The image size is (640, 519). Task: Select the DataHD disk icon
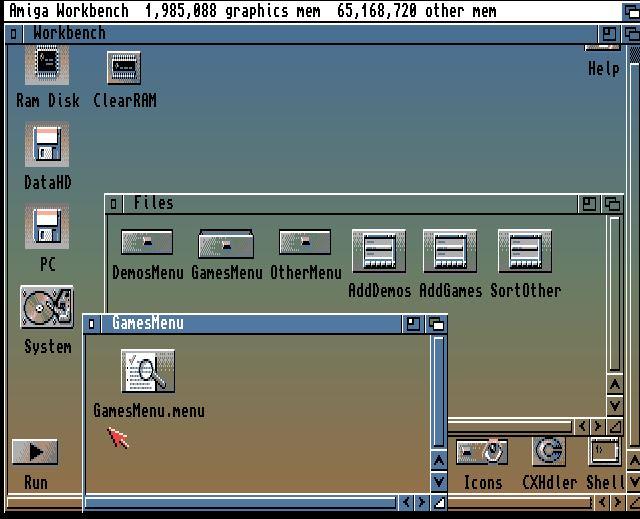(x=47, y=144)
